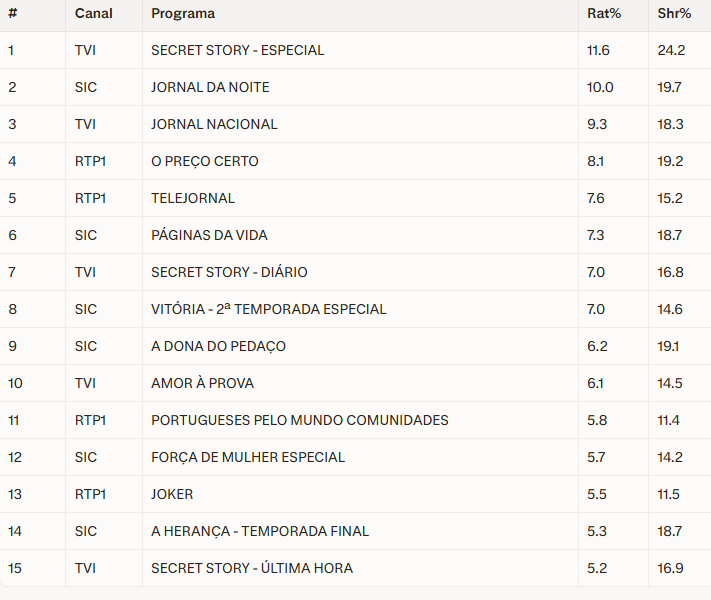
Task: Click FORÇA DE MULHER ESPECIAL program
Action: [x=248, y=457]
